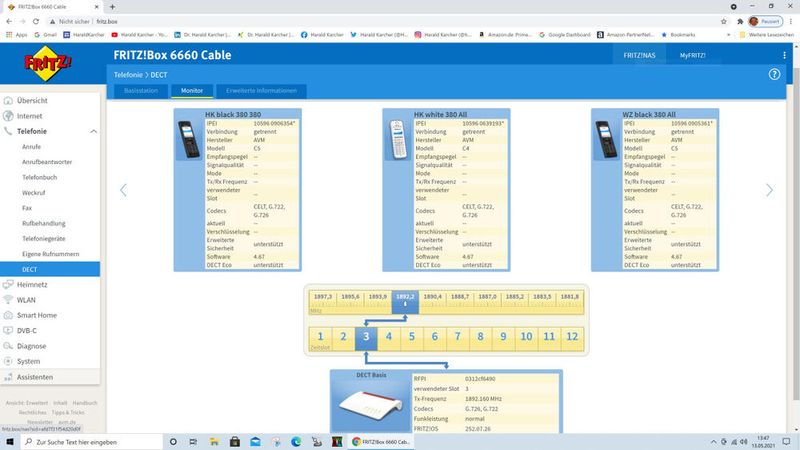Open File Explorer from the taskbar
The height and width of the screenshot is (450, 800).
[x=214, y=442]
